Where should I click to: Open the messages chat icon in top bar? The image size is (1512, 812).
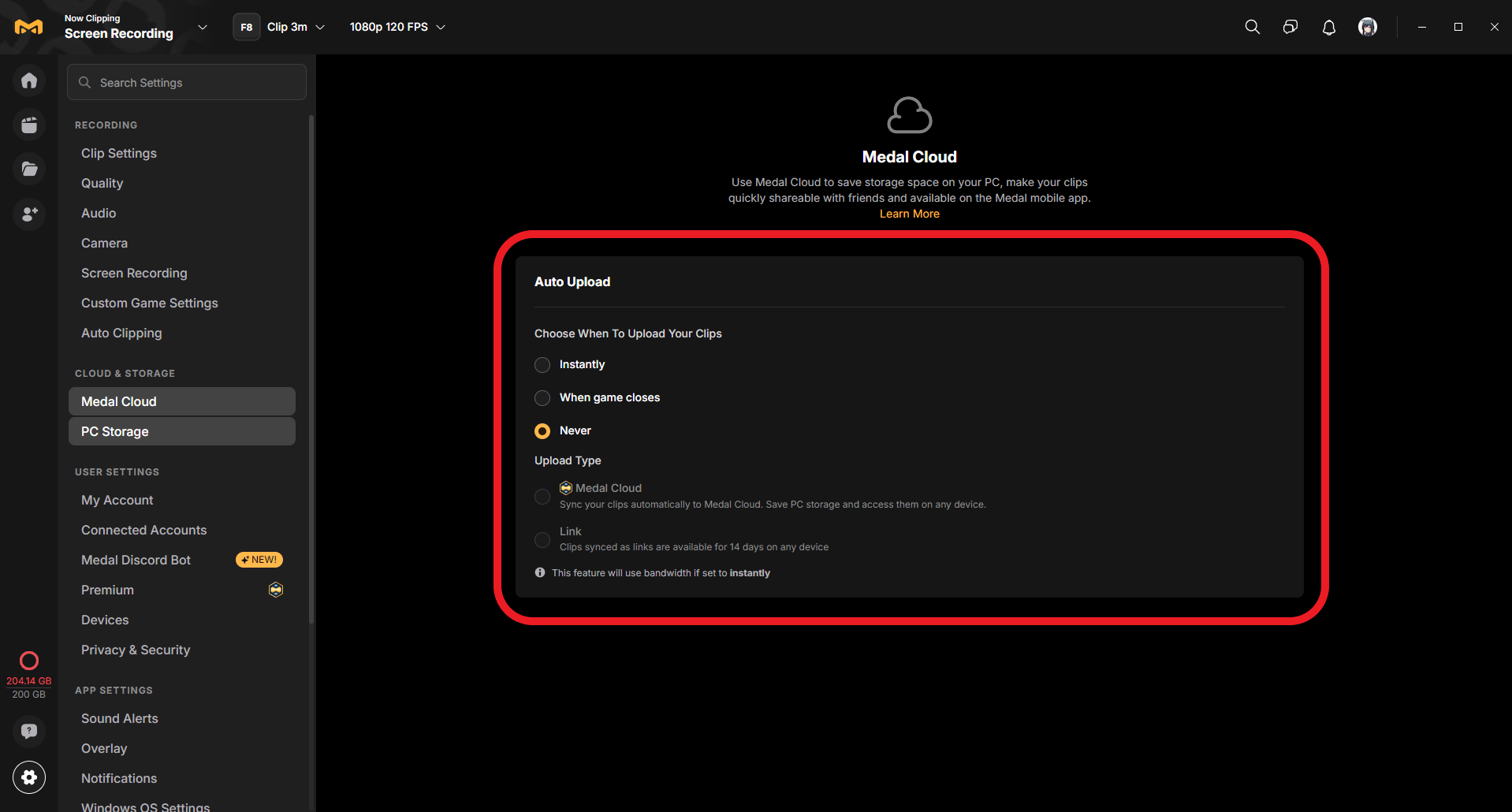[x=1290, y=27]
